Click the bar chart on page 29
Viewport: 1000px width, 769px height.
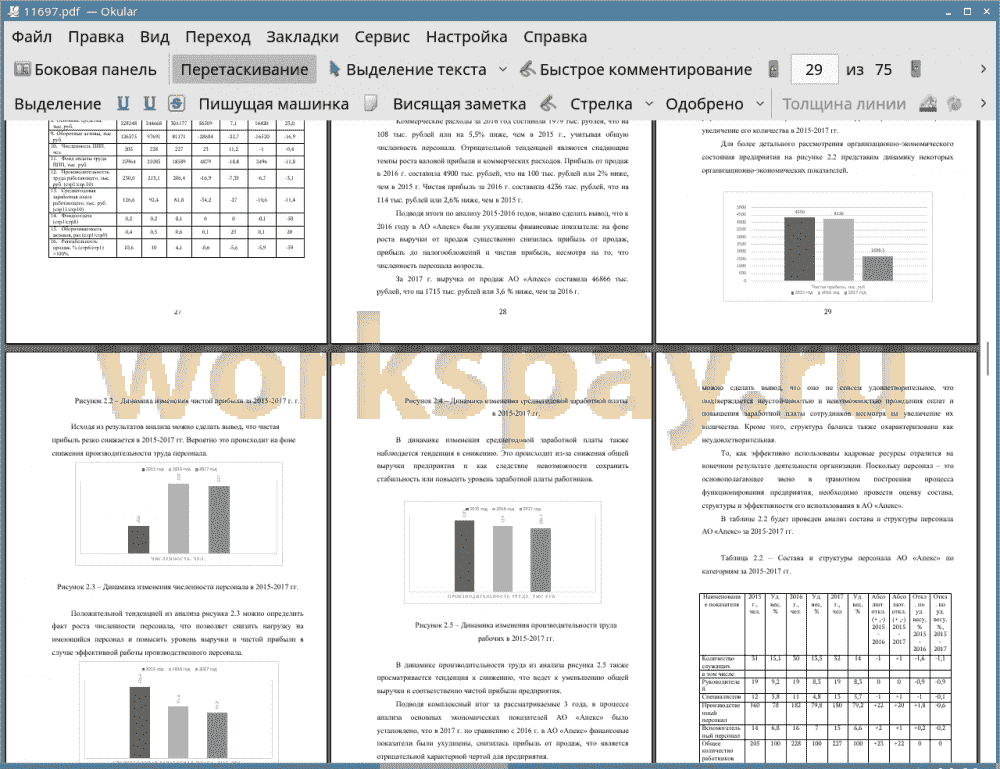827,246
